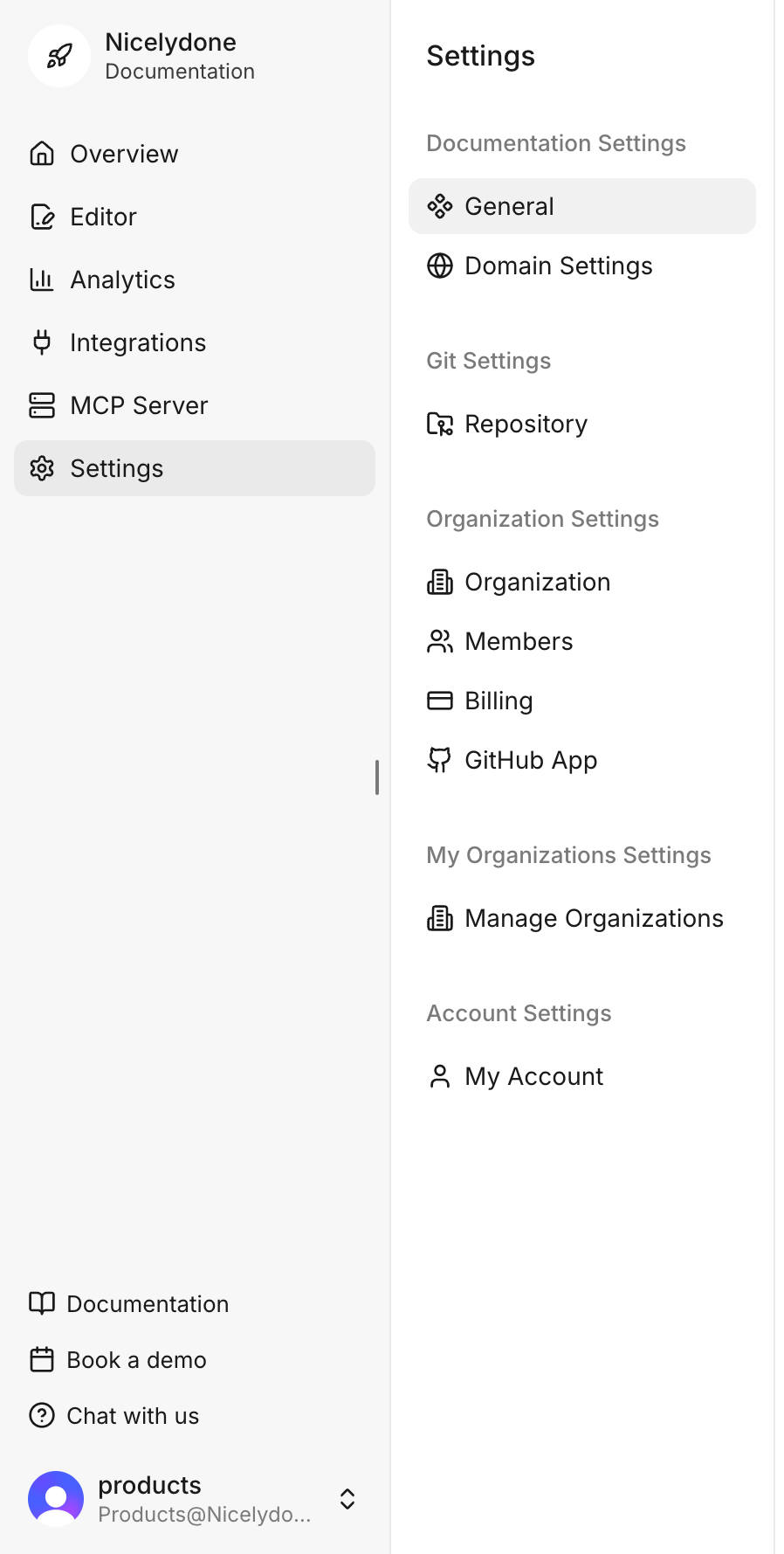This screenshot has height=1554, width=784.
Task: Expand the products account switcher chevron
Action: click(x=347, y=1499)
